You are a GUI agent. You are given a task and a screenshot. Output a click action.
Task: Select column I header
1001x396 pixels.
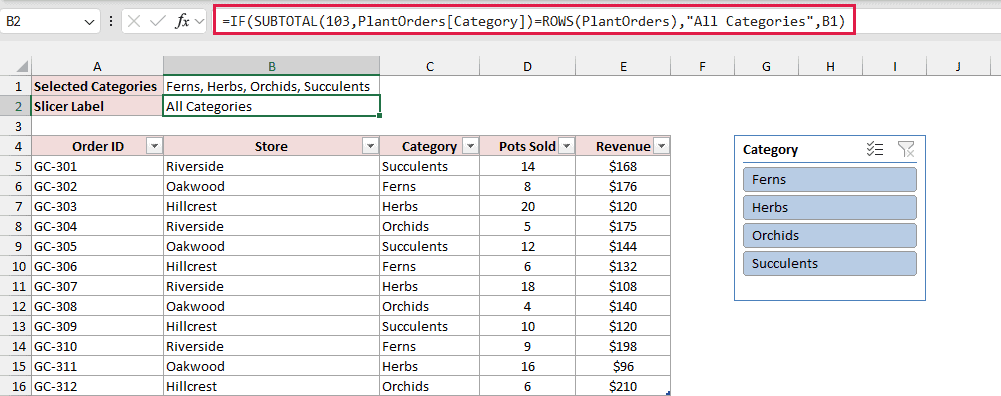pos(894,66)
